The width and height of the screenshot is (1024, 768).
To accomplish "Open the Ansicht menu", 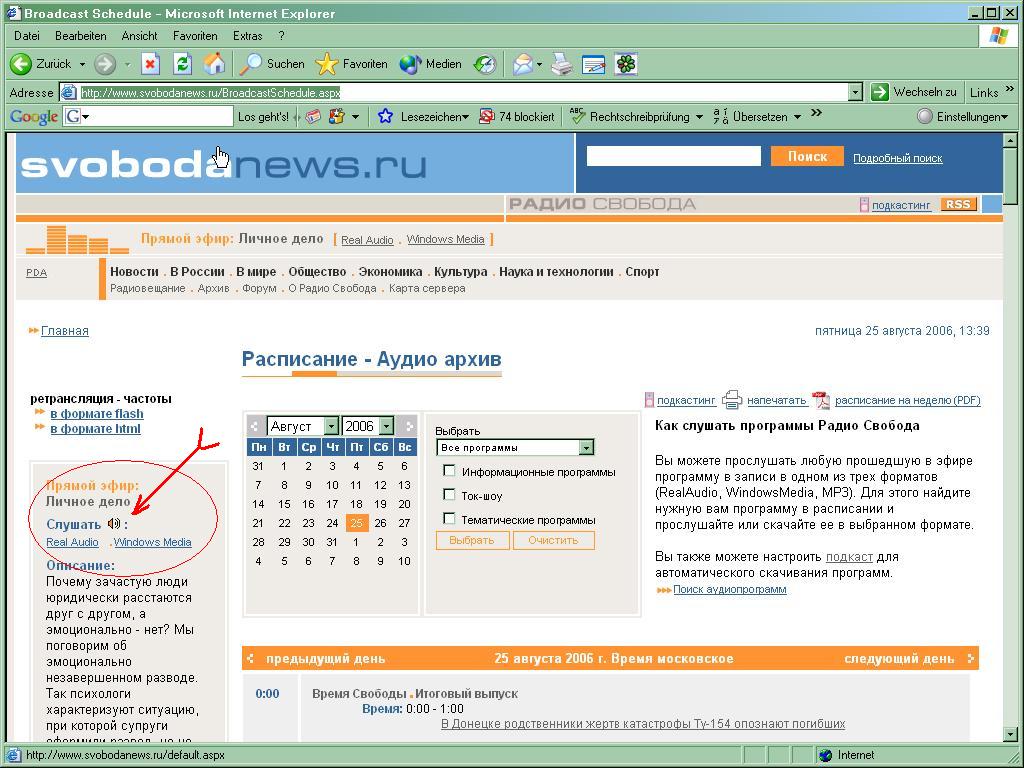I will click(x=139, y=36).
